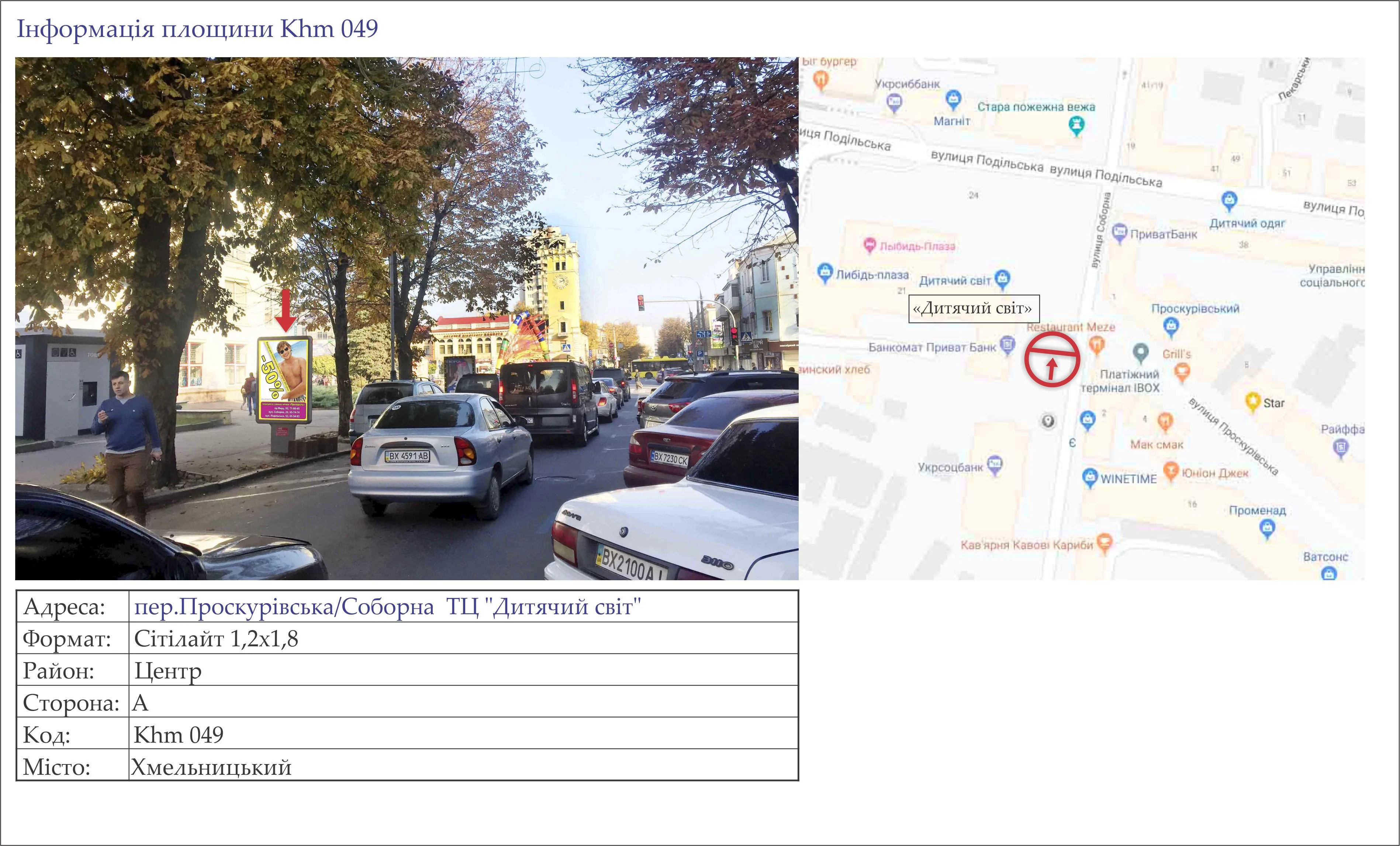Click the page title Інформація площини Khm 049
Screen dimensions: 1400x846
click(x=197, y=29)
